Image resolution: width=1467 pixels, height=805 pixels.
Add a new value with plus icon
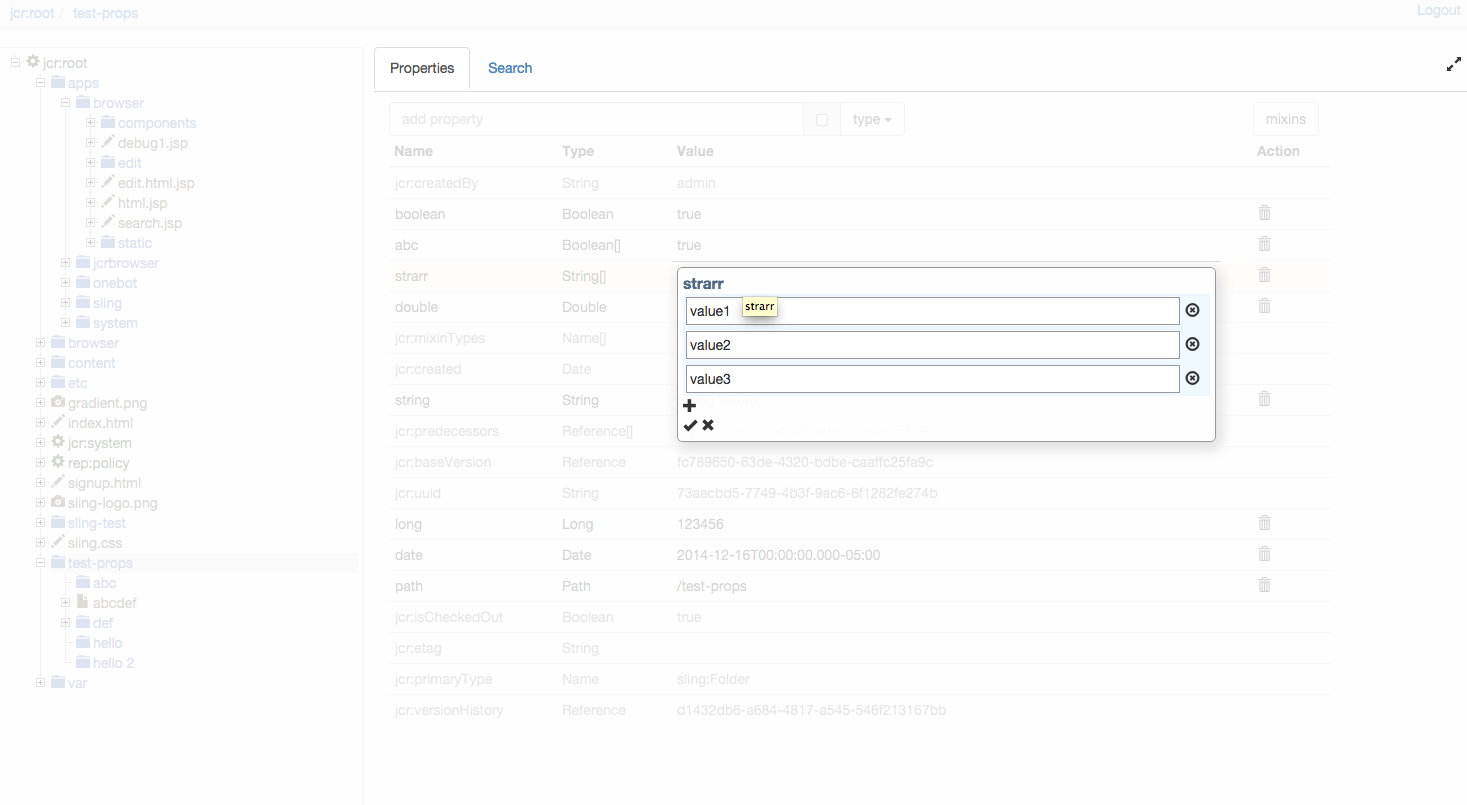[x=689, y=405]
